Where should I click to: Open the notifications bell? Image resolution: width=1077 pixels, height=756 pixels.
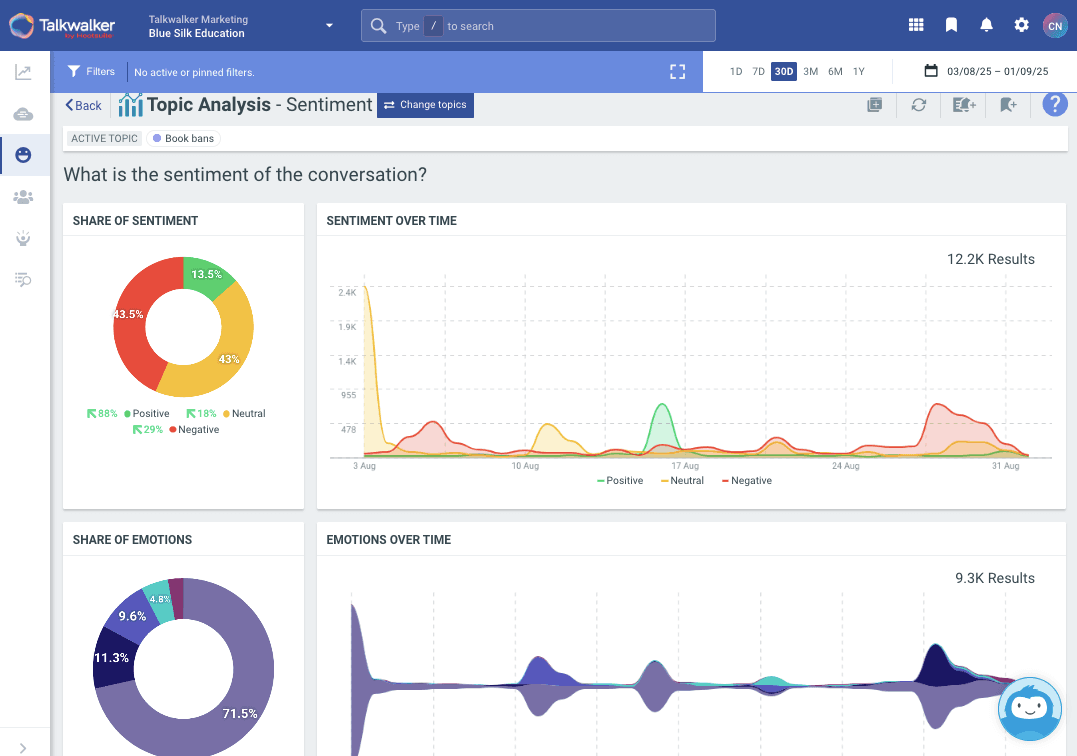[x=986, y=25]
